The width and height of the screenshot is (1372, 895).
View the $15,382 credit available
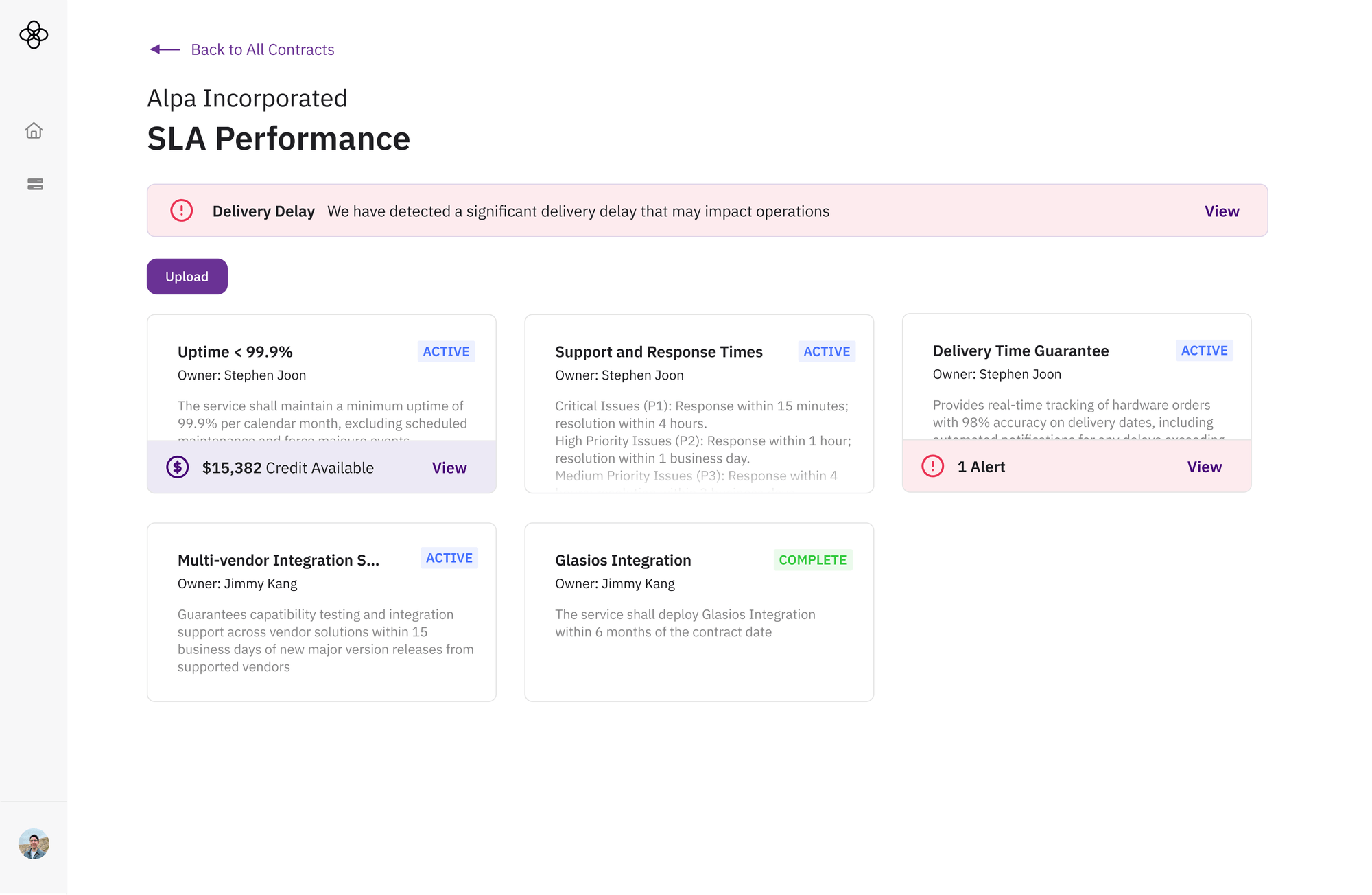tap(449, 467)
